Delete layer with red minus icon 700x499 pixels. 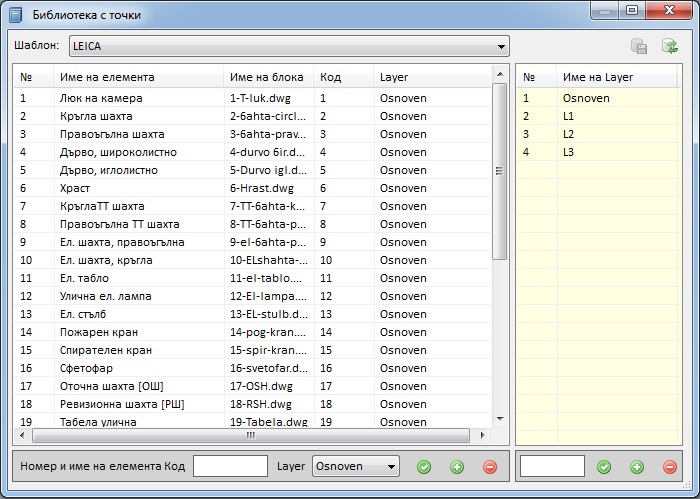pyautogui.click(x=669, y=467)
